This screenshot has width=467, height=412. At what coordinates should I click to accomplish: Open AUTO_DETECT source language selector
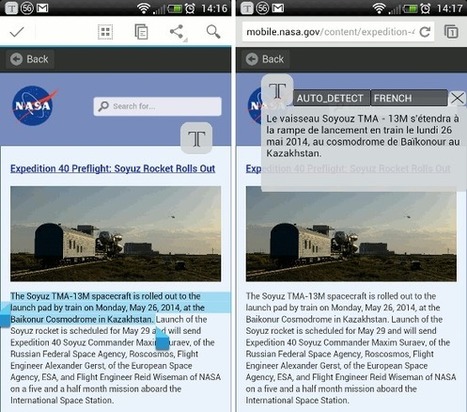(332, 98)
